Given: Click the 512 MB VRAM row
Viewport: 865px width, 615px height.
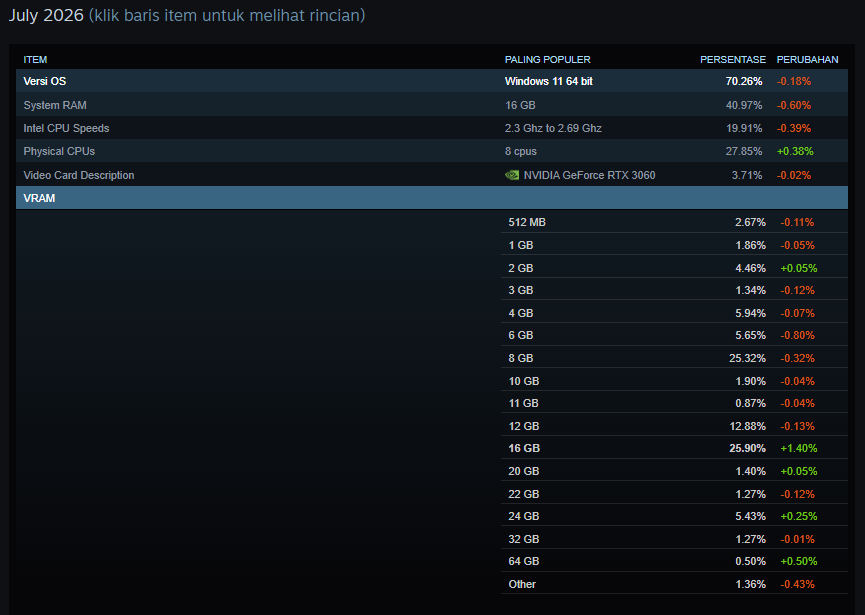Looking at the screenshot, I should [674, 222].
